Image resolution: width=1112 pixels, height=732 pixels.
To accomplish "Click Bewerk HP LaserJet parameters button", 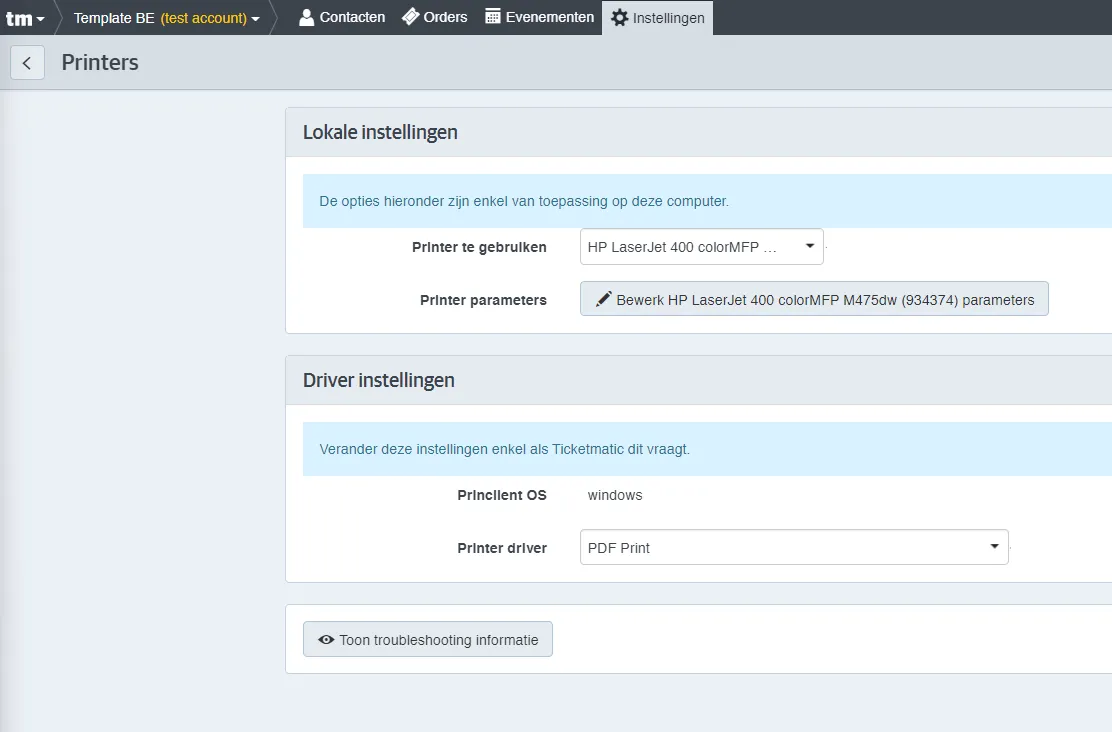I will point(814,299).
